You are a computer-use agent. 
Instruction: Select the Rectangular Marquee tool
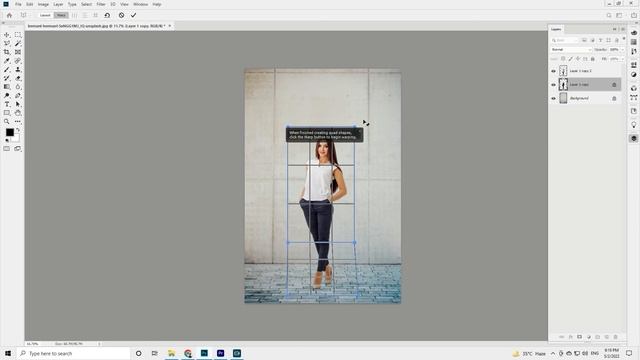pos(18,35)
